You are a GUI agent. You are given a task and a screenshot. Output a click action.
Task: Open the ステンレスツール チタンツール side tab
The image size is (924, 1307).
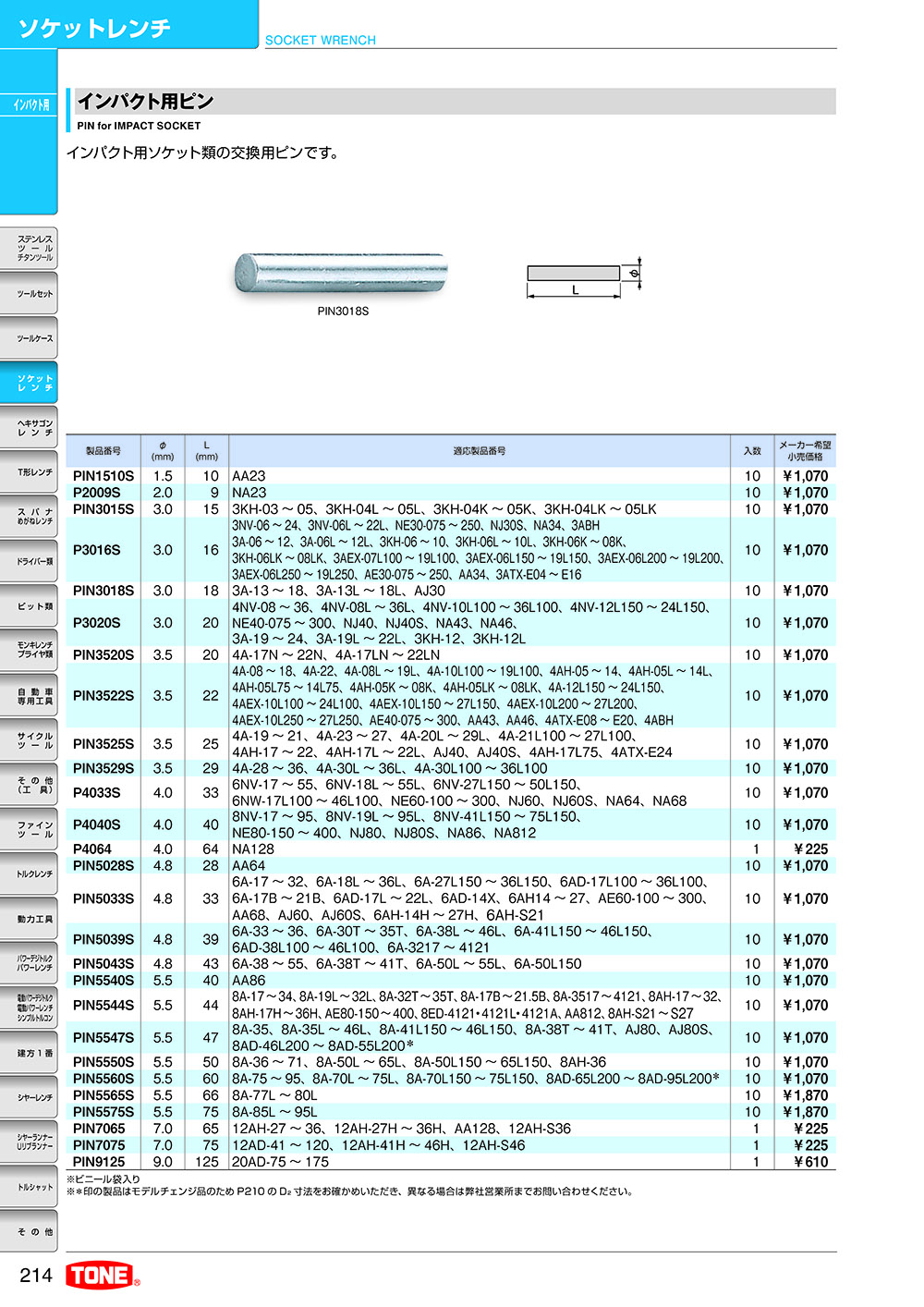click(x=30, y=249)
